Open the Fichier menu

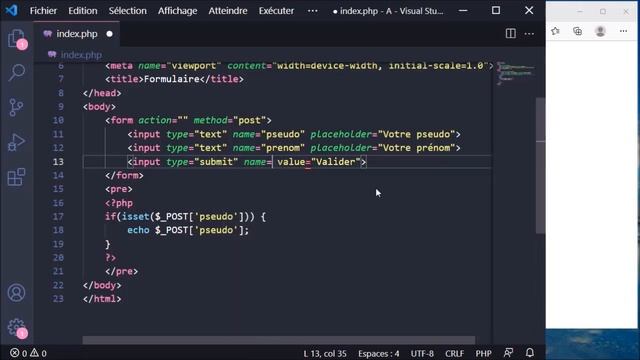point(43,11)
